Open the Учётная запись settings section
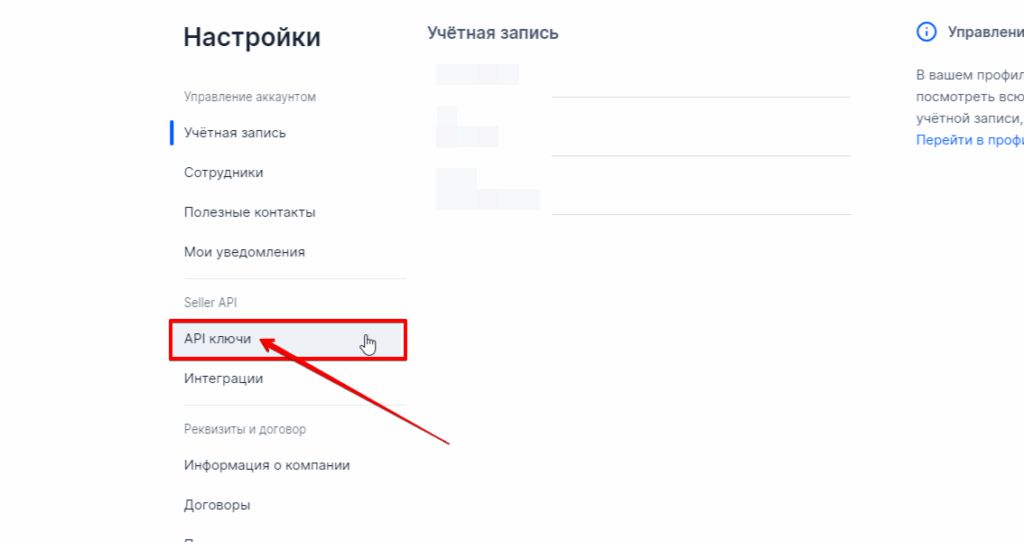This screenshot has height=542, width=1024. click(x=235, y=132)
